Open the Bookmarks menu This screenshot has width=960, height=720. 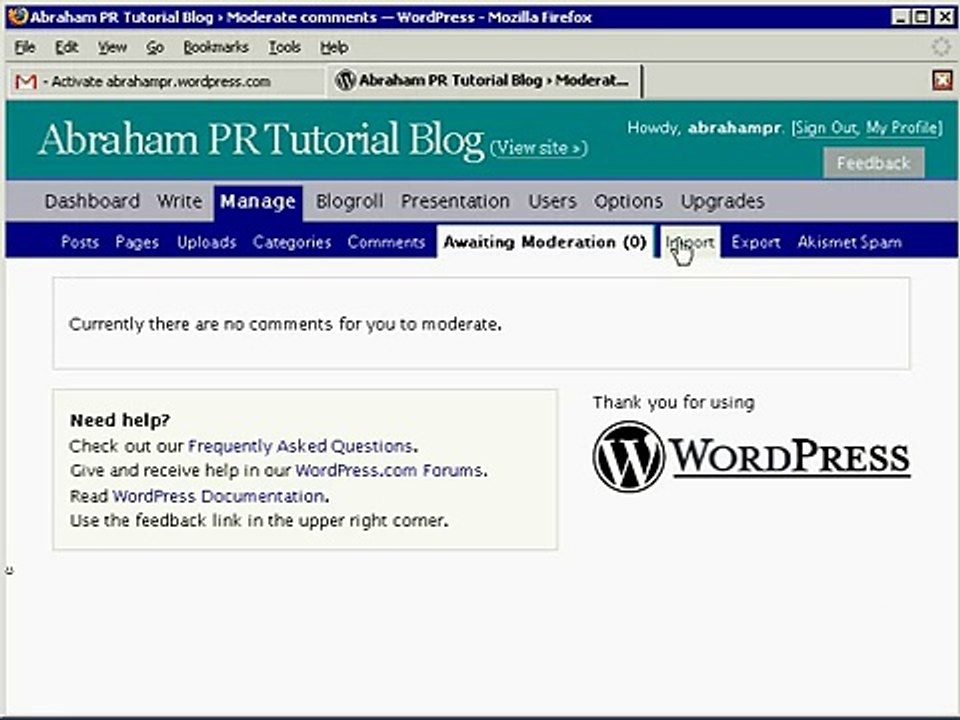(x=216, y=47)
